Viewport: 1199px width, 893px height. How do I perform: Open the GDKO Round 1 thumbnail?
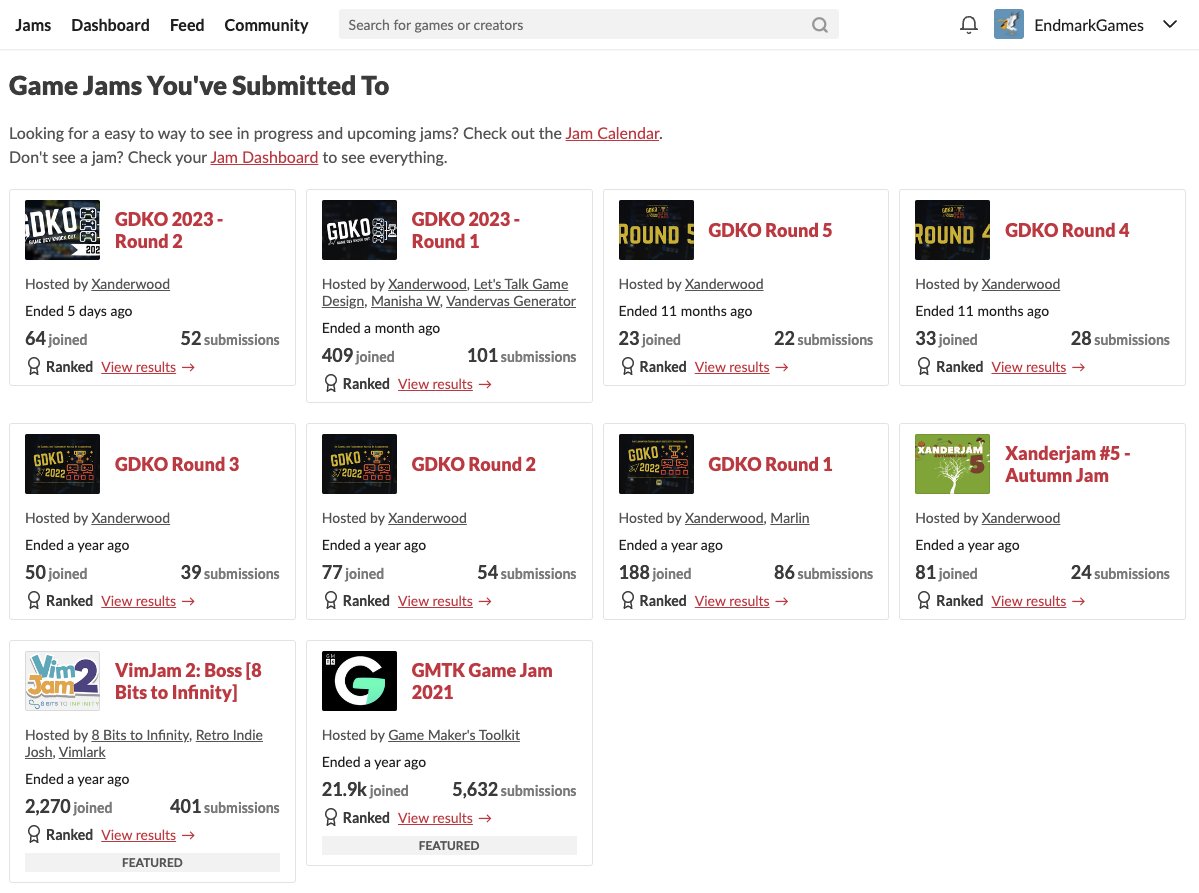[x=656, y=464]
